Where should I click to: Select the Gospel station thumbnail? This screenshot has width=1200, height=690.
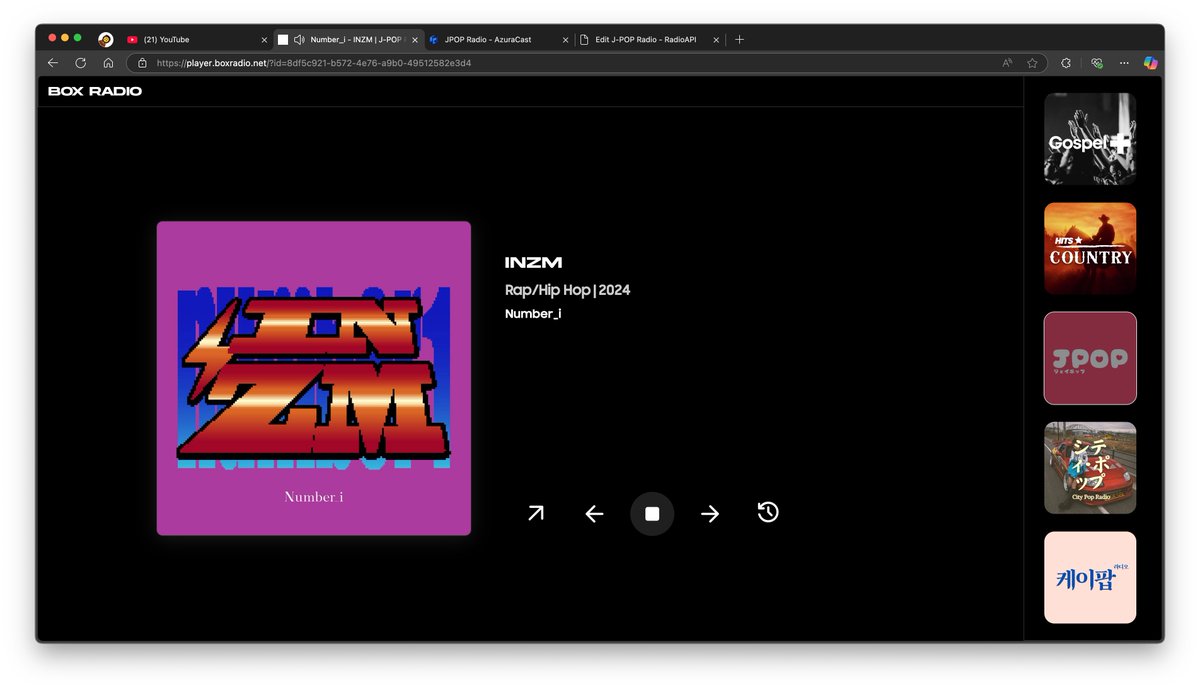[1090, 139]
